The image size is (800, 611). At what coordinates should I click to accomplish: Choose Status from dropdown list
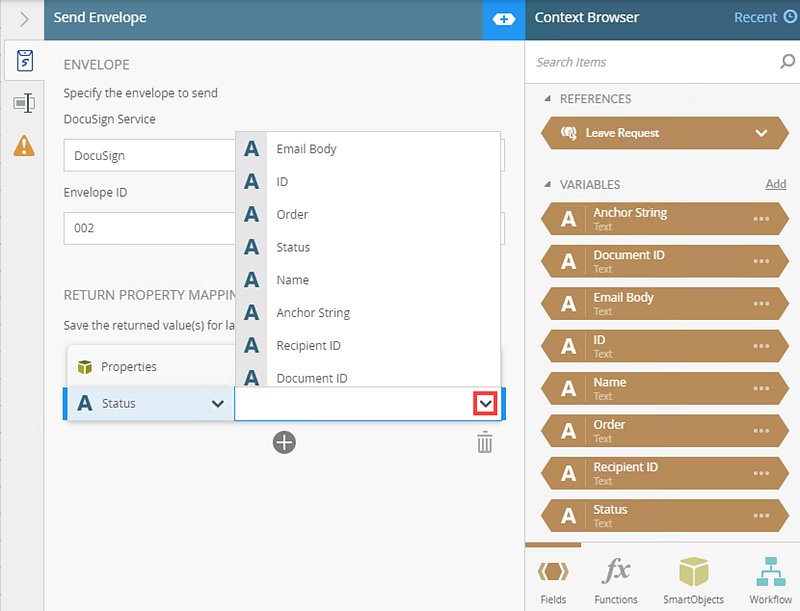(368, 247)
